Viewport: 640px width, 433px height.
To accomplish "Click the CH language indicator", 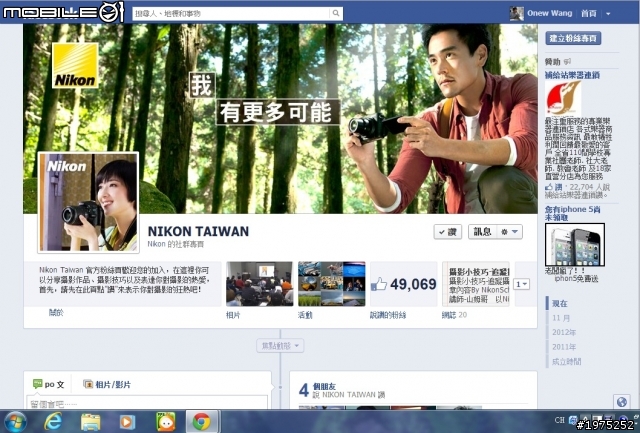I will (x=559, y=420).
